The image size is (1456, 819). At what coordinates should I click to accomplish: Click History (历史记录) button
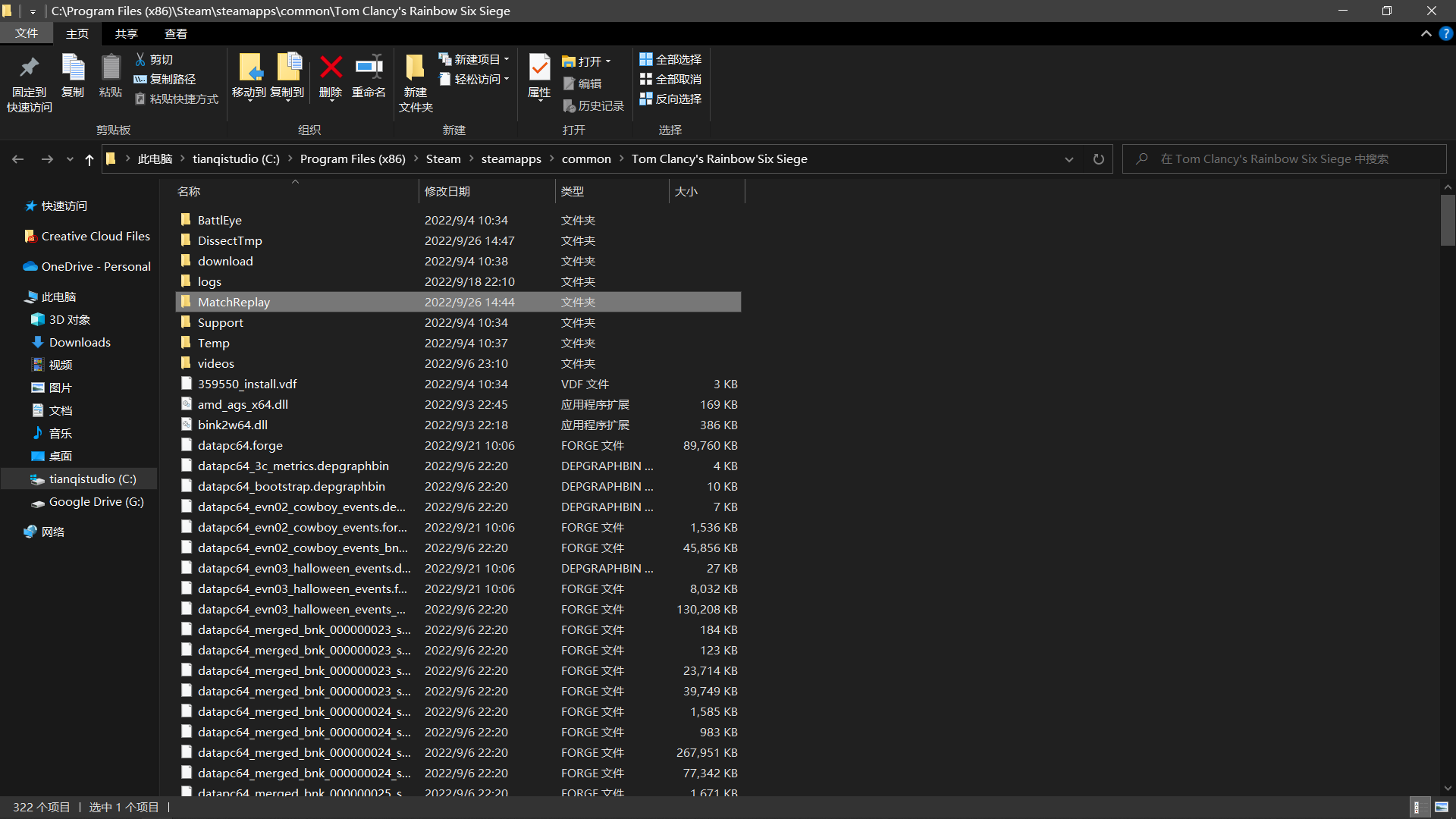coord(594,105)
